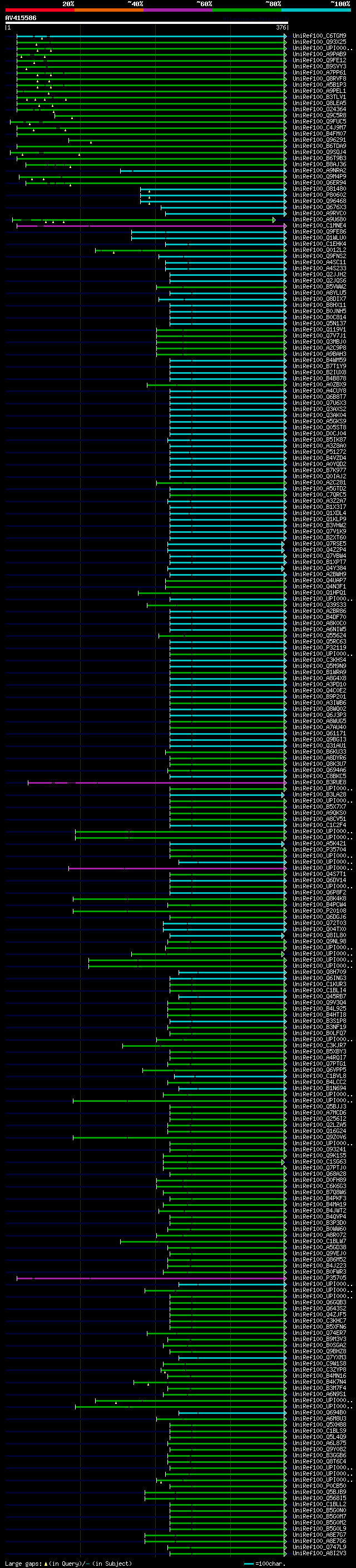The height and width of the screenshot is (1568, 356).
Task: Select hit label UniRef100_O81480
Action: [x=319, y=189]
